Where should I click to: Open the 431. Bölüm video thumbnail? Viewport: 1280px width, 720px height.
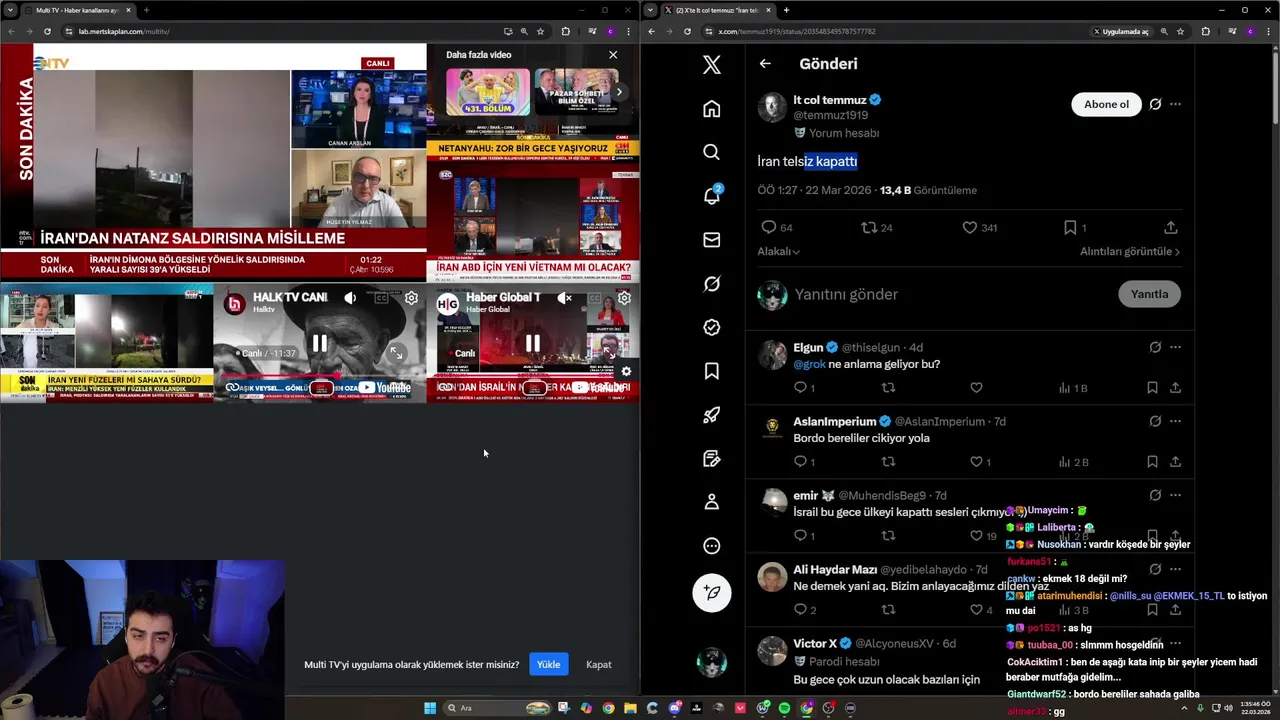tap(488, 92)
